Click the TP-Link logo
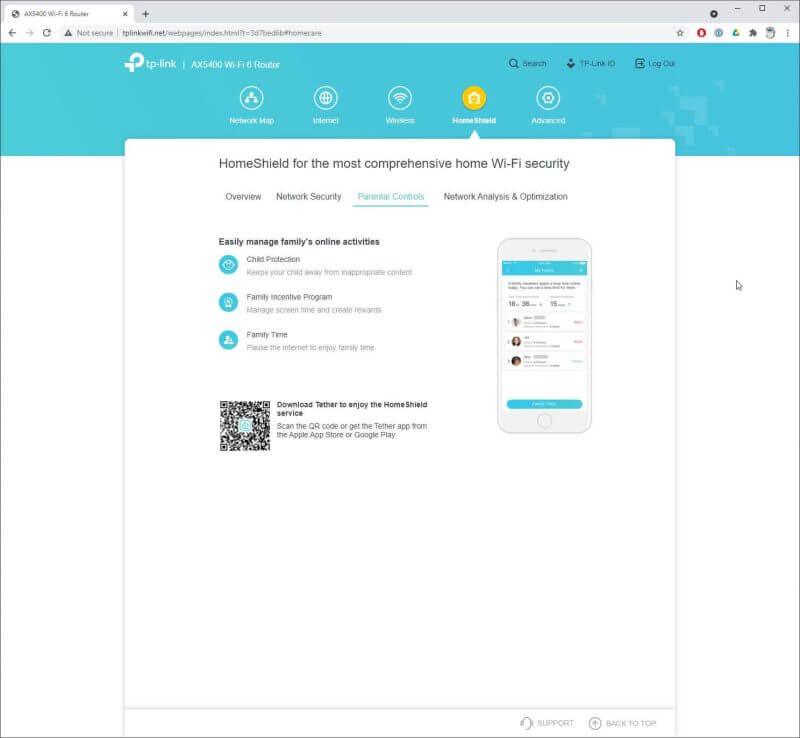The image size is (800, 738). pos(151,63)
